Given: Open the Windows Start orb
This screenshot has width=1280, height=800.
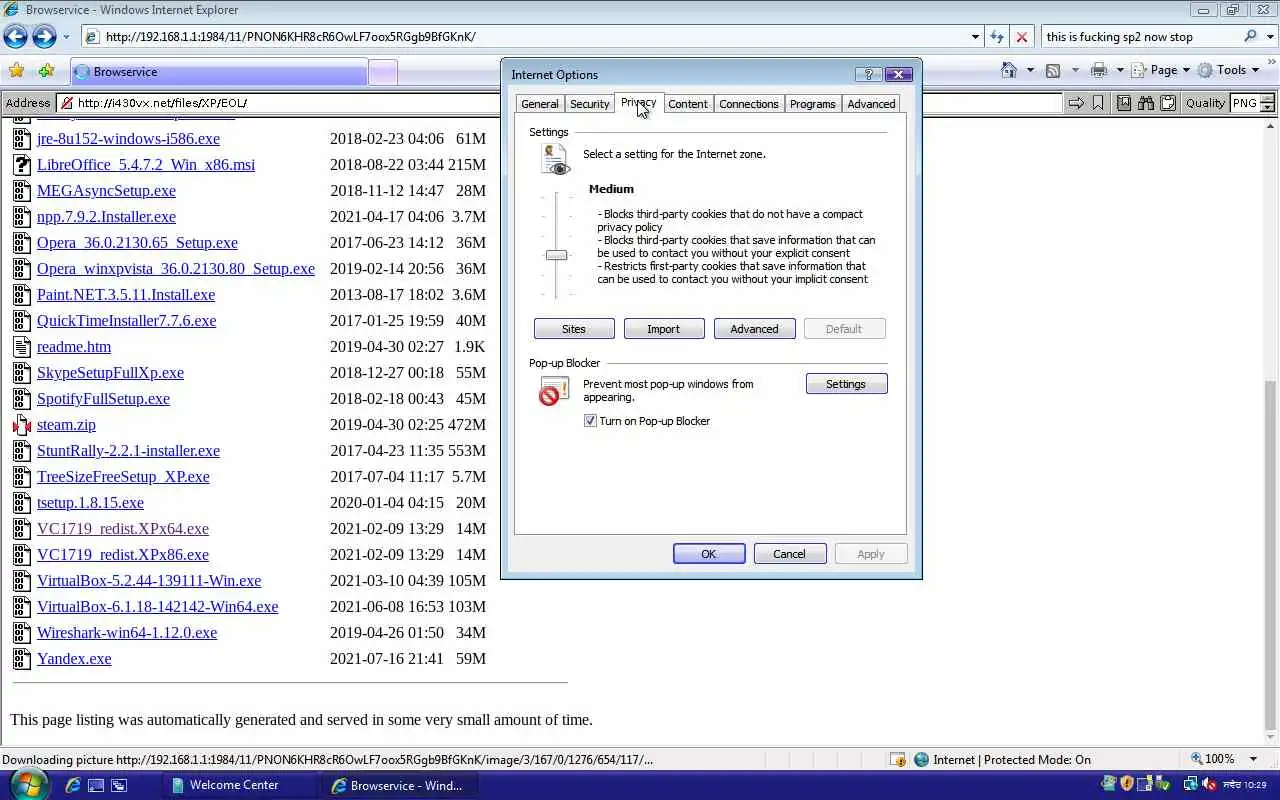Looking at the screenshot, I should click(30, 785).
